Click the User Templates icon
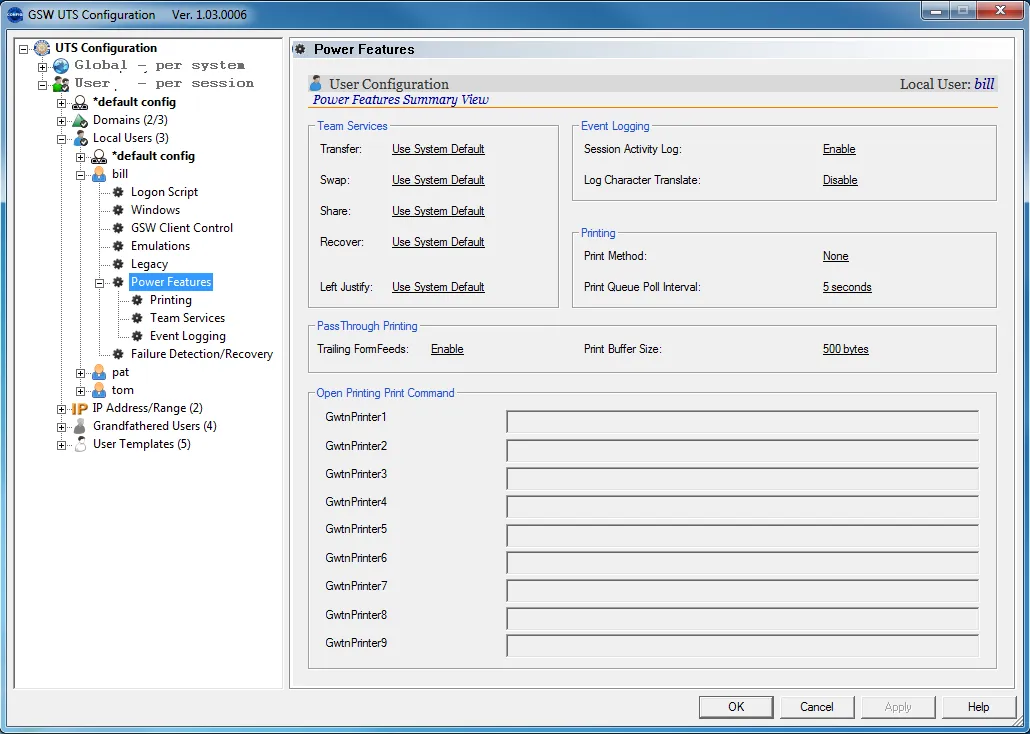This screenshot has height=734, width=1030. coord(80,444)
